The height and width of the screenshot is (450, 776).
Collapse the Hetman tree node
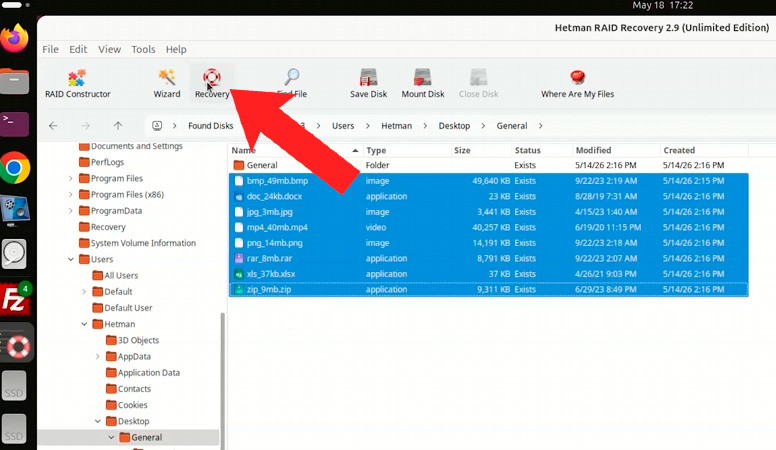[84, 324]
